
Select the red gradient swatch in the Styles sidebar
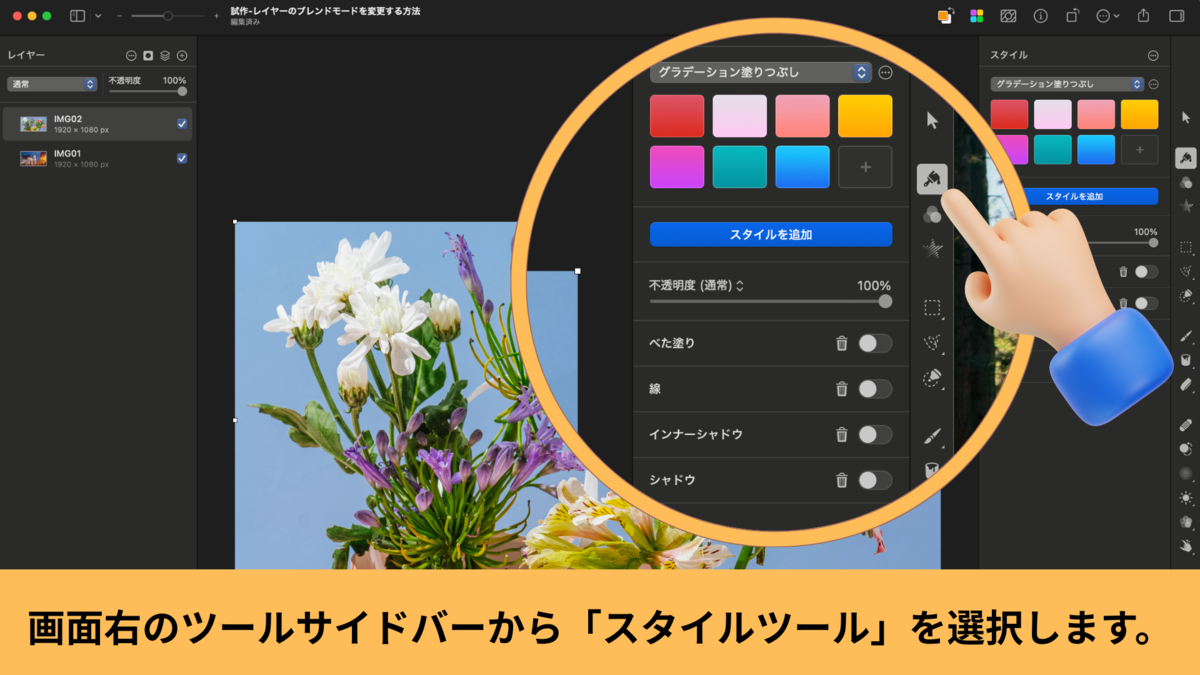point(1009,114)
